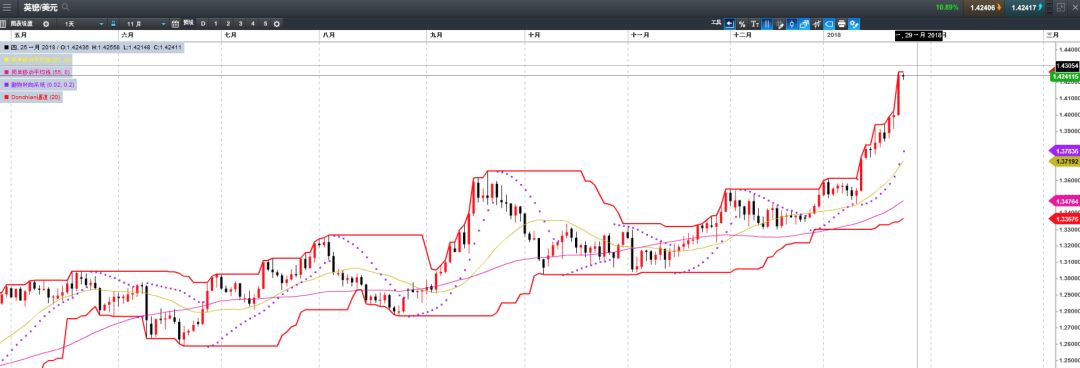Select chart preset 1
This screenshot has height=368, width=1080.
[x=216, y=23]
